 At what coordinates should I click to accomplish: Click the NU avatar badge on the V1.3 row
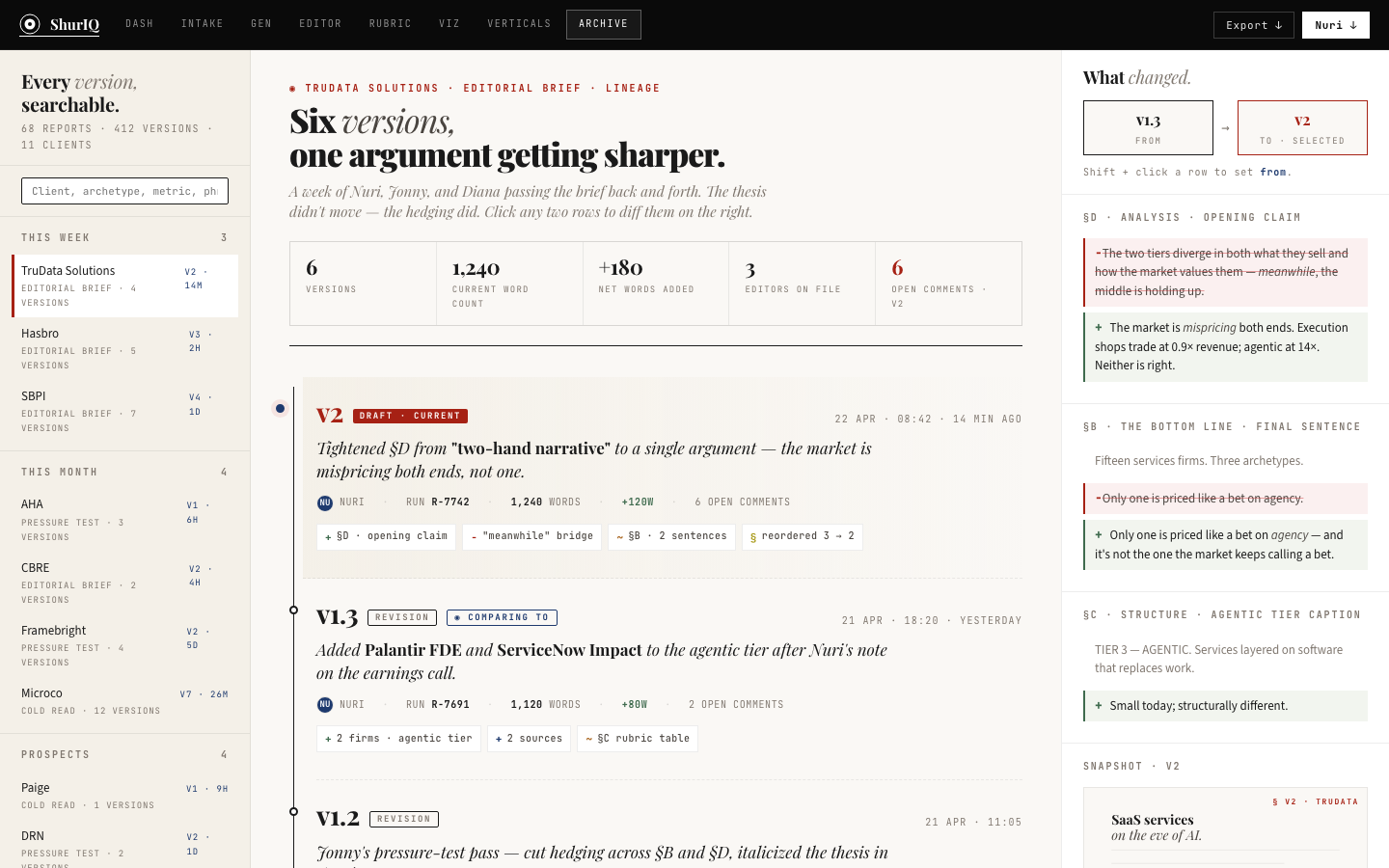(x=325, y=704)
